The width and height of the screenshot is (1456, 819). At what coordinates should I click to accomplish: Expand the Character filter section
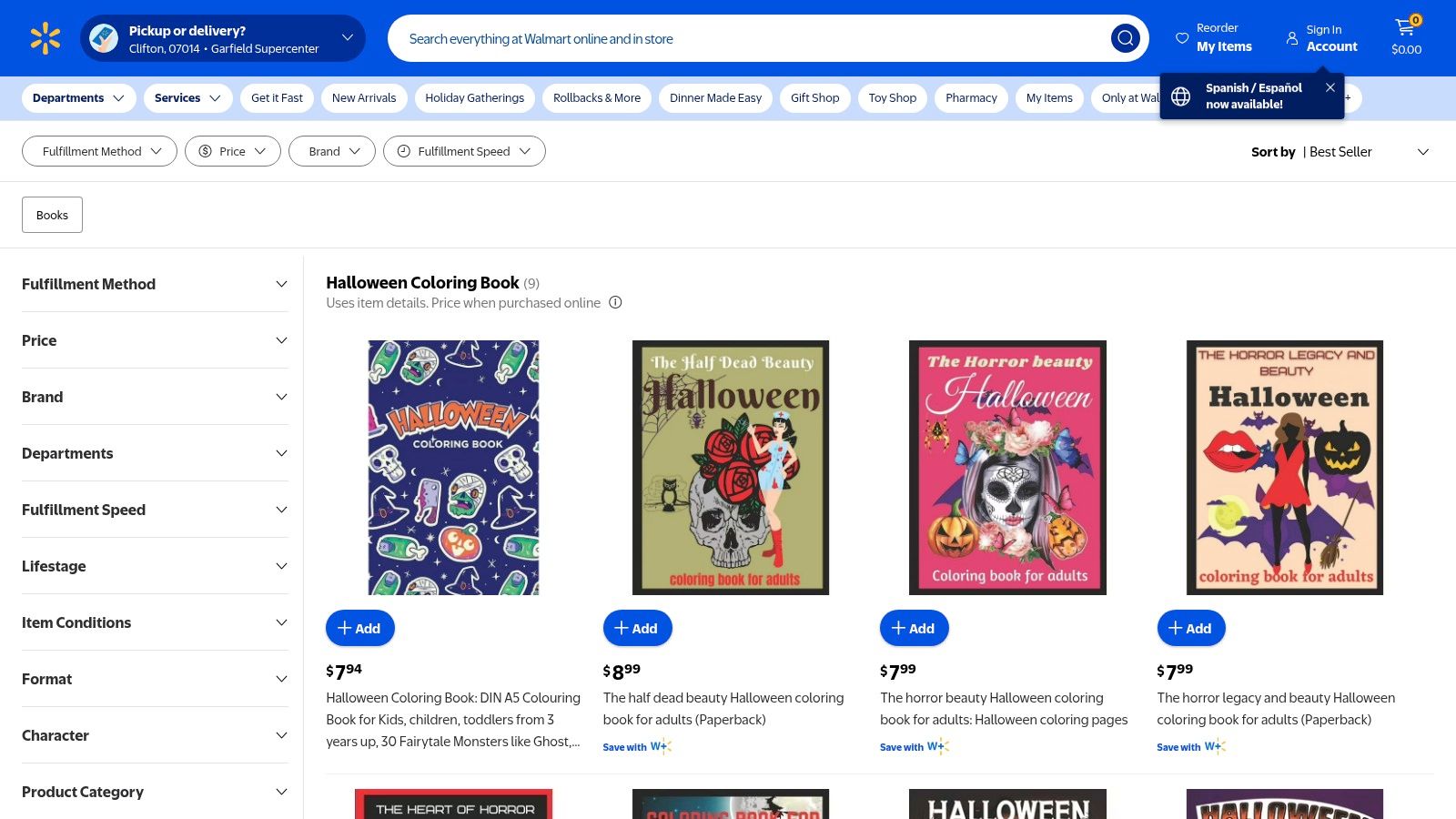point(155,735)
